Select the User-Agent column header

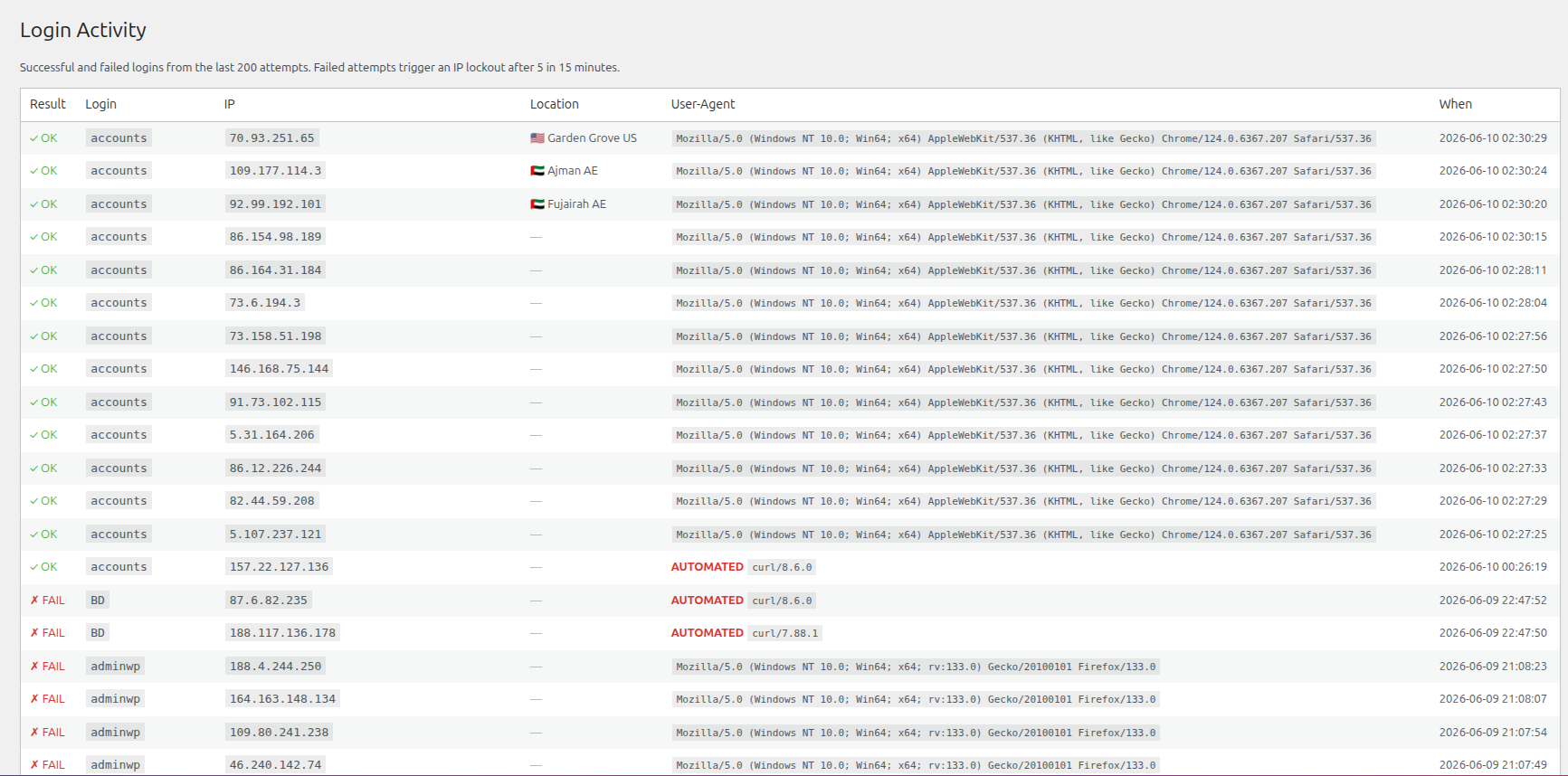click(703, 104)
